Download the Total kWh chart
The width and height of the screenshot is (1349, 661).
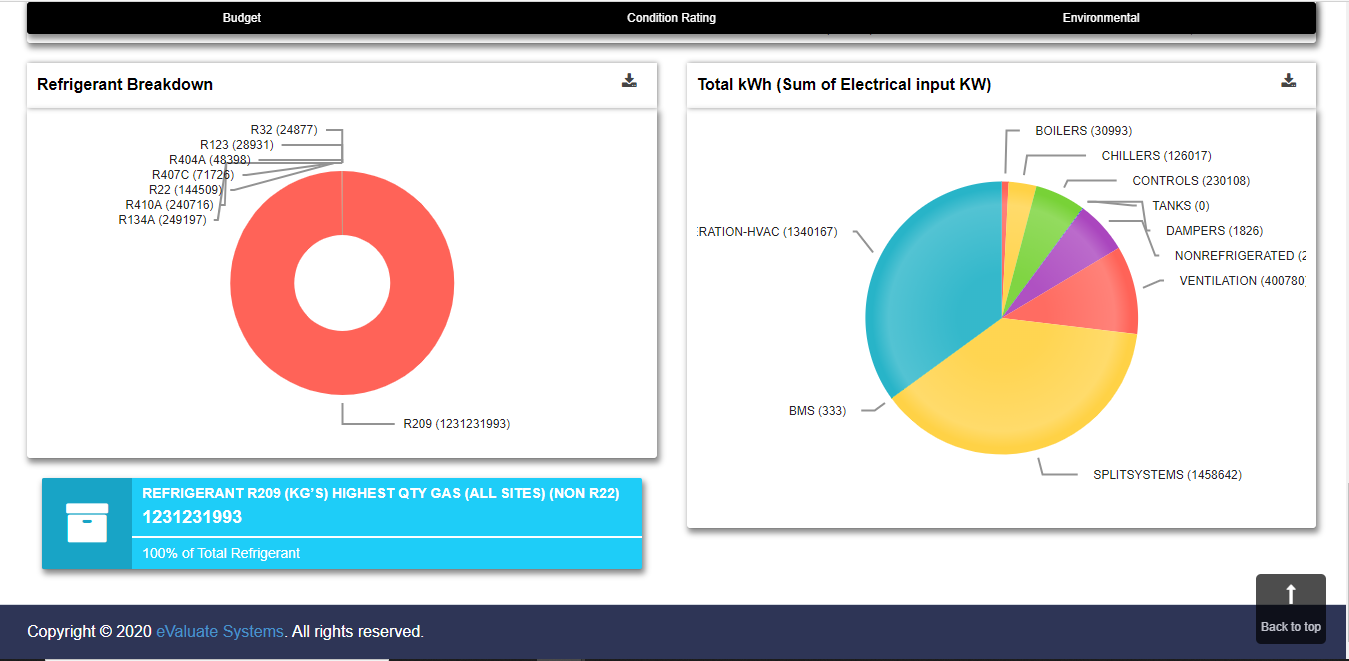tap(1289, 81)
